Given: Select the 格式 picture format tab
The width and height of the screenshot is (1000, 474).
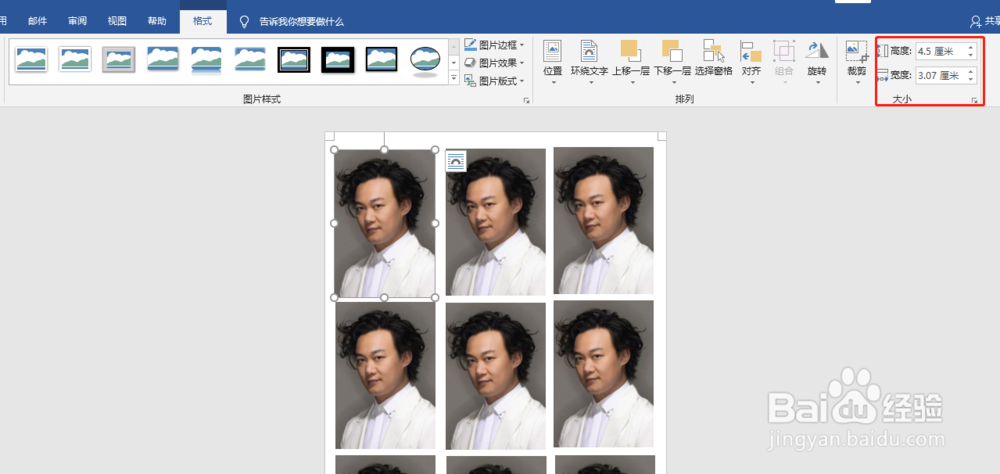Looking at the screenshot, I should [x=203, y=21].
